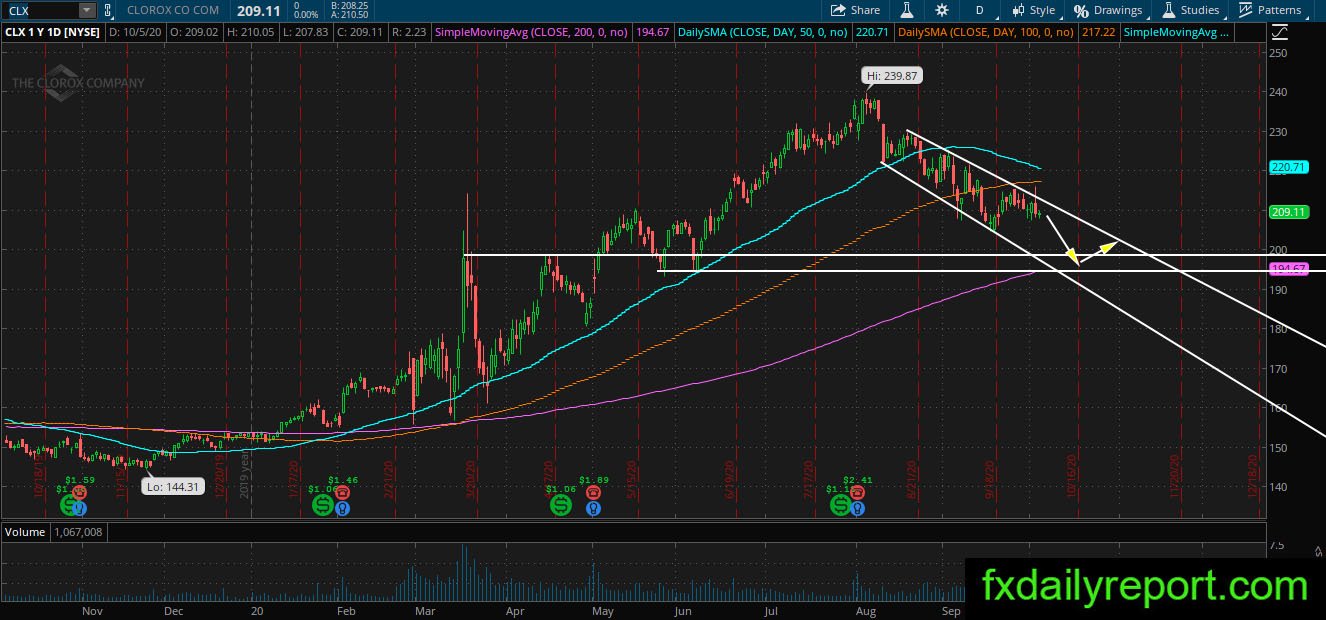Share the chart with the Share button

(x=856, y=10)
